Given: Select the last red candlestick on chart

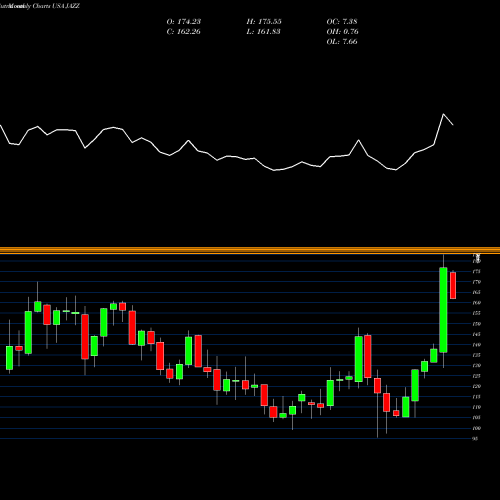Looking at the screenshot, I should click(x=453, y=285).
